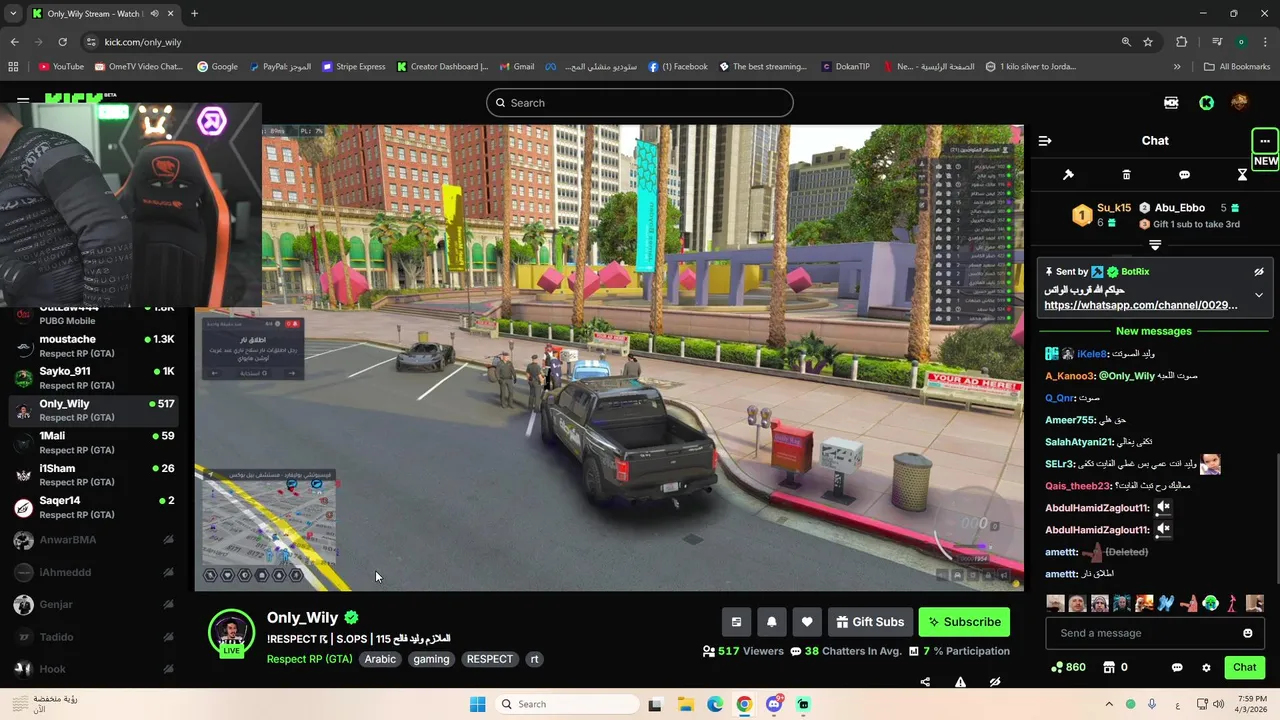Open Chrome extensions puzzle icon
1280x720 pixels.
(x=1182, y=42)
